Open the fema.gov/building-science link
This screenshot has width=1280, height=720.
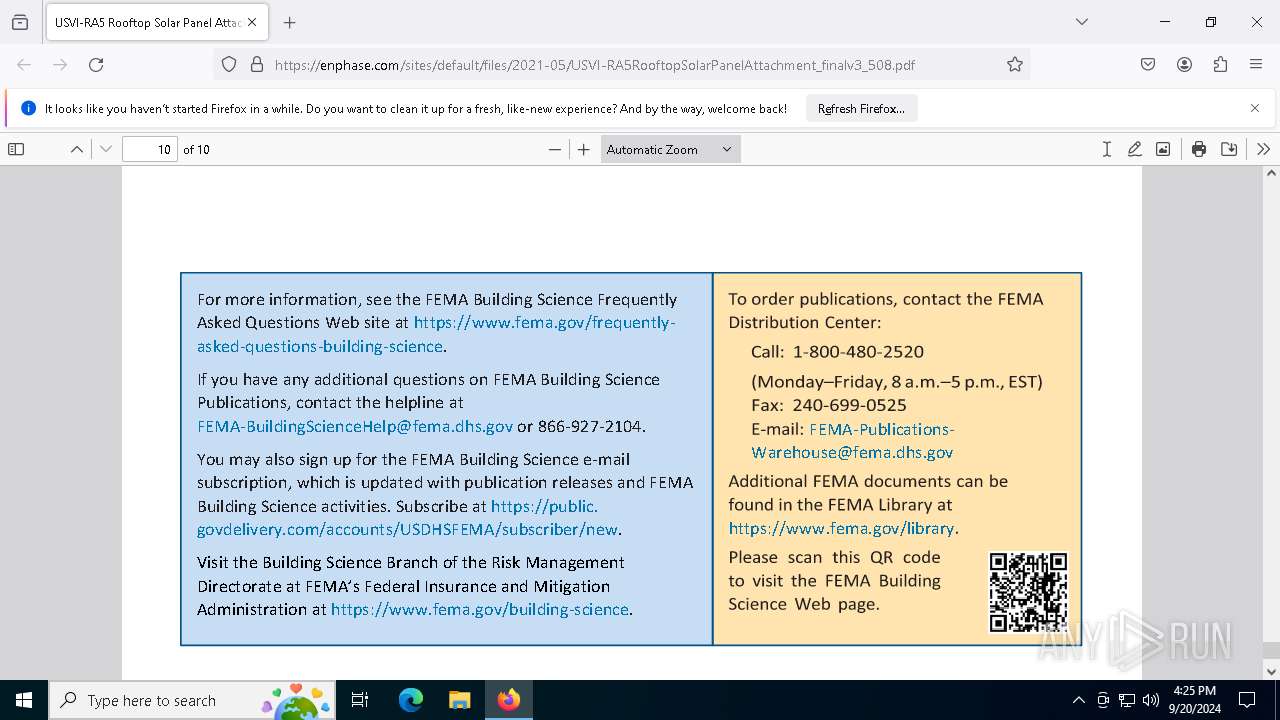(x=480, y=609)
